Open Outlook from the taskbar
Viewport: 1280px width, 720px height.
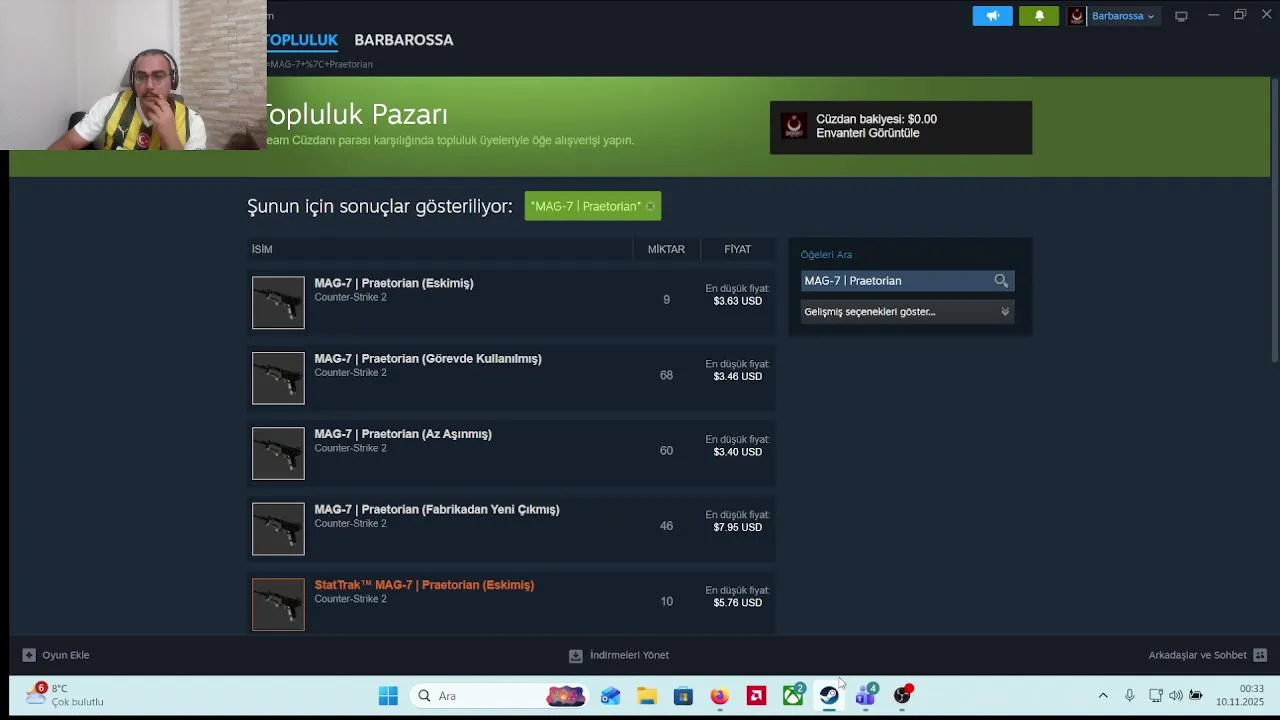(610, 696)
